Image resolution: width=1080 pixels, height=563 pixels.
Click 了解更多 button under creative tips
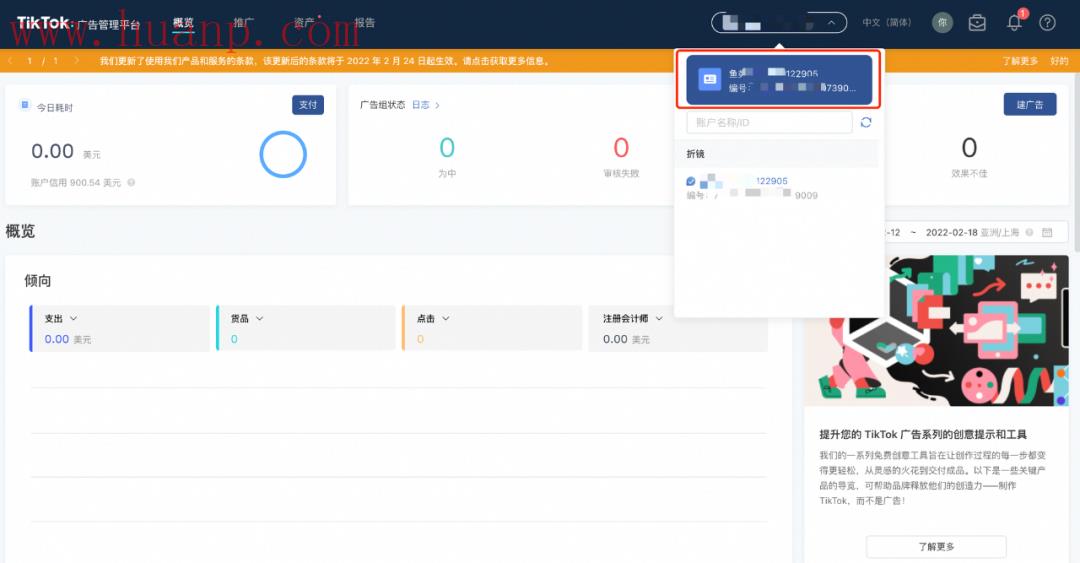936,546
